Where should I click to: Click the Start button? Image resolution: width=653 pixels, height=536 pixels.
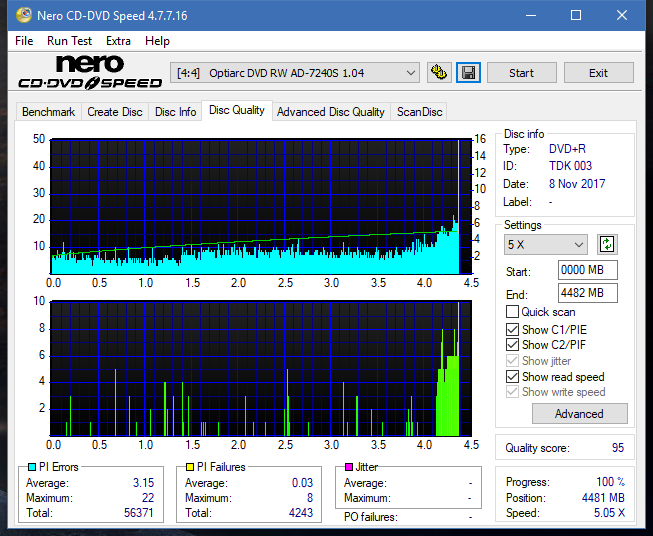click(521, 73)
